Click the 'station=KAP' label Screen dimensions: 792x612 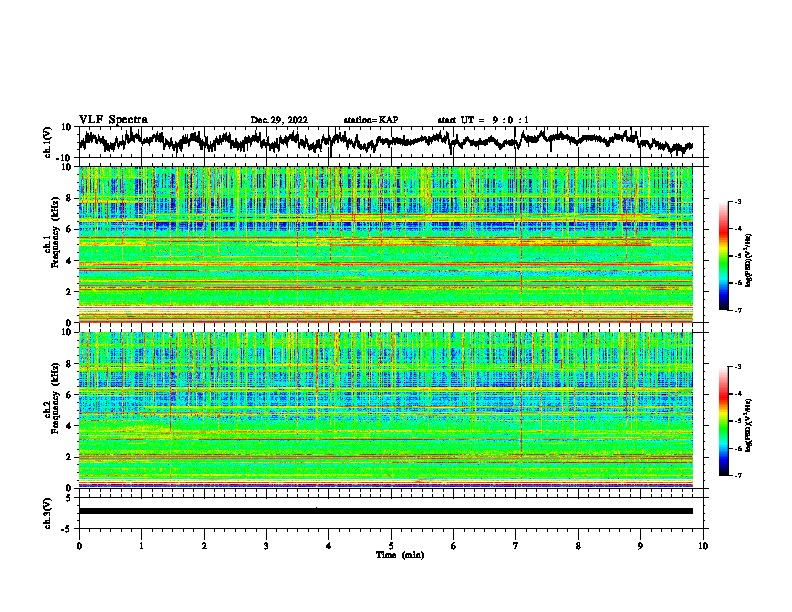pos(371,120)
